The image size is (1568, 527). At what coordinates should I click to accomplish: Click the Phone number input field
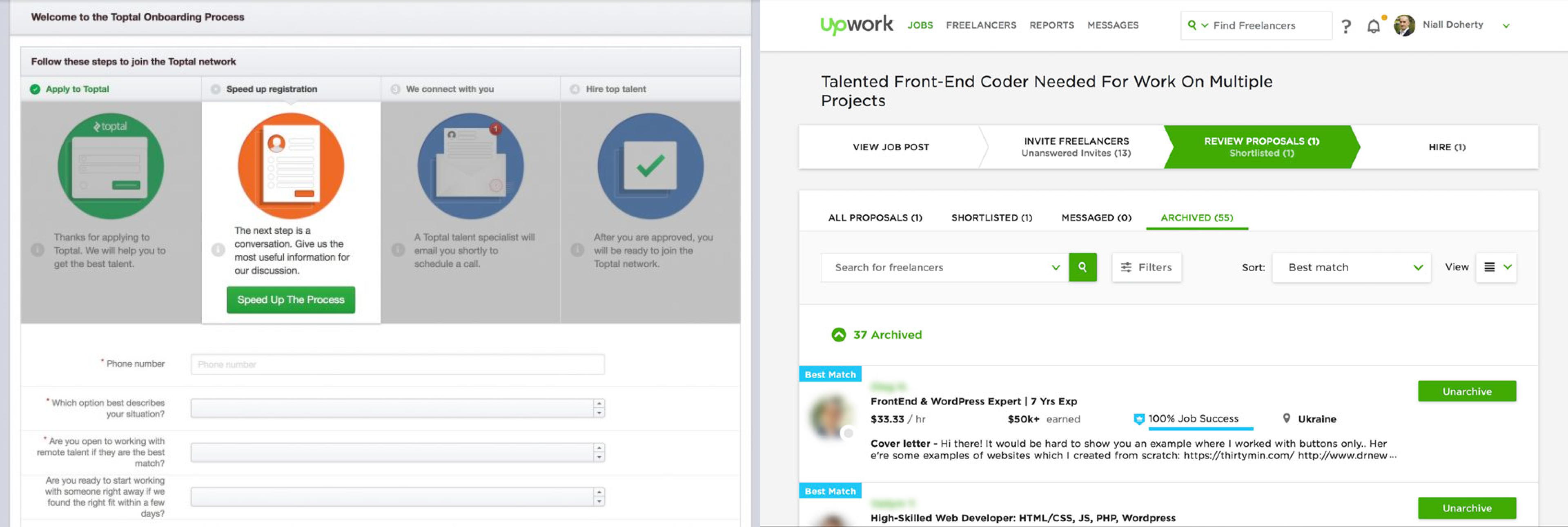(397, 364)
